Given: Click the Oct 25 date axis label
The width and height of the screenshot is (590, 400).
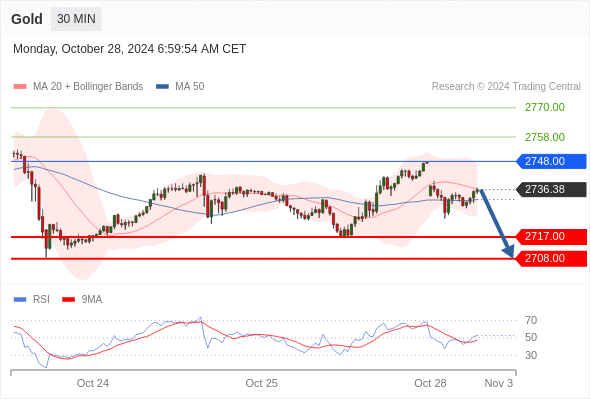Looking at the screenshot, I should pos(262,383).
